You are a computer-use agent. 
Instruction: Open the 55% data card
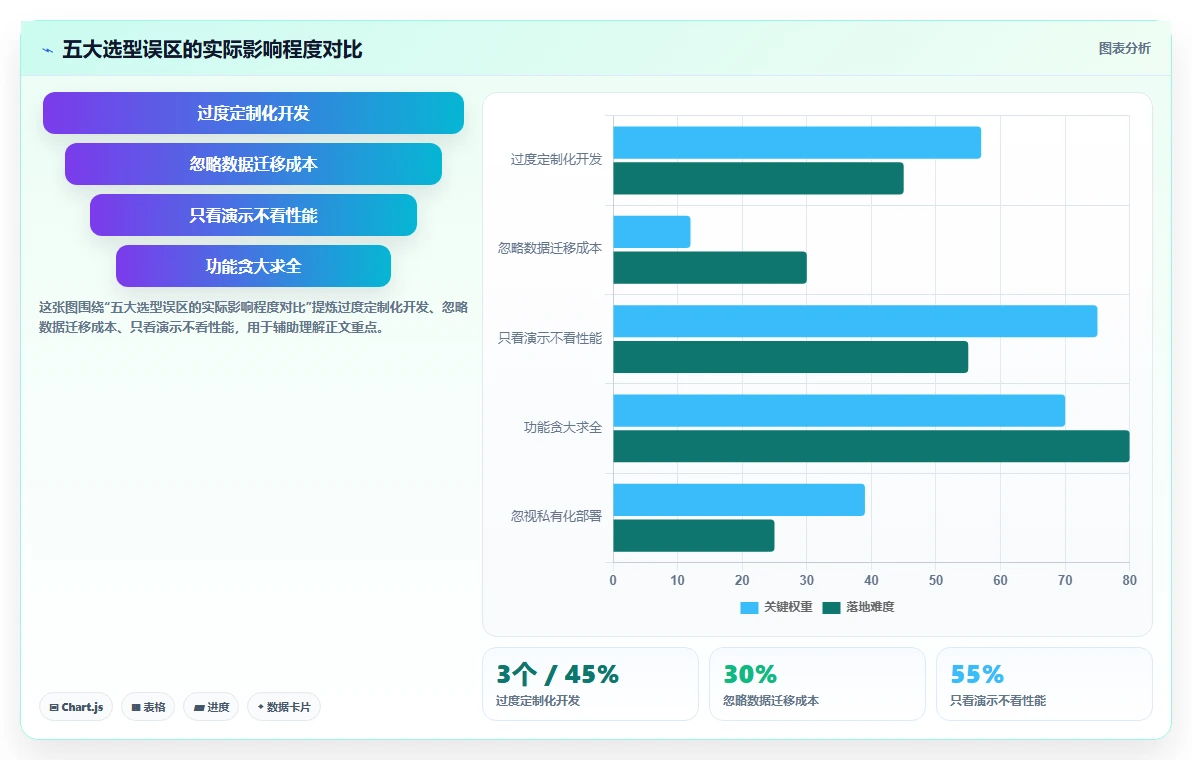coord(1045,684)
